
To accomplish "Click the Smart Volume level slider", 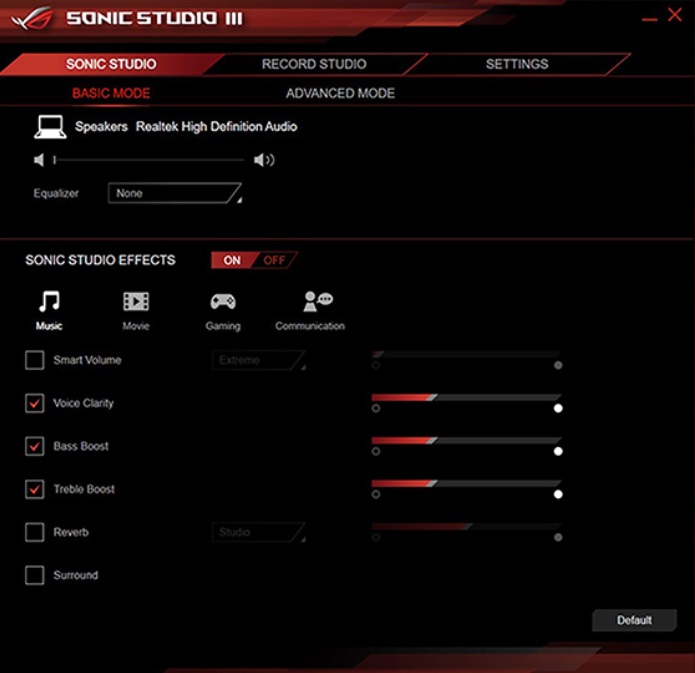I will point(467,355).
